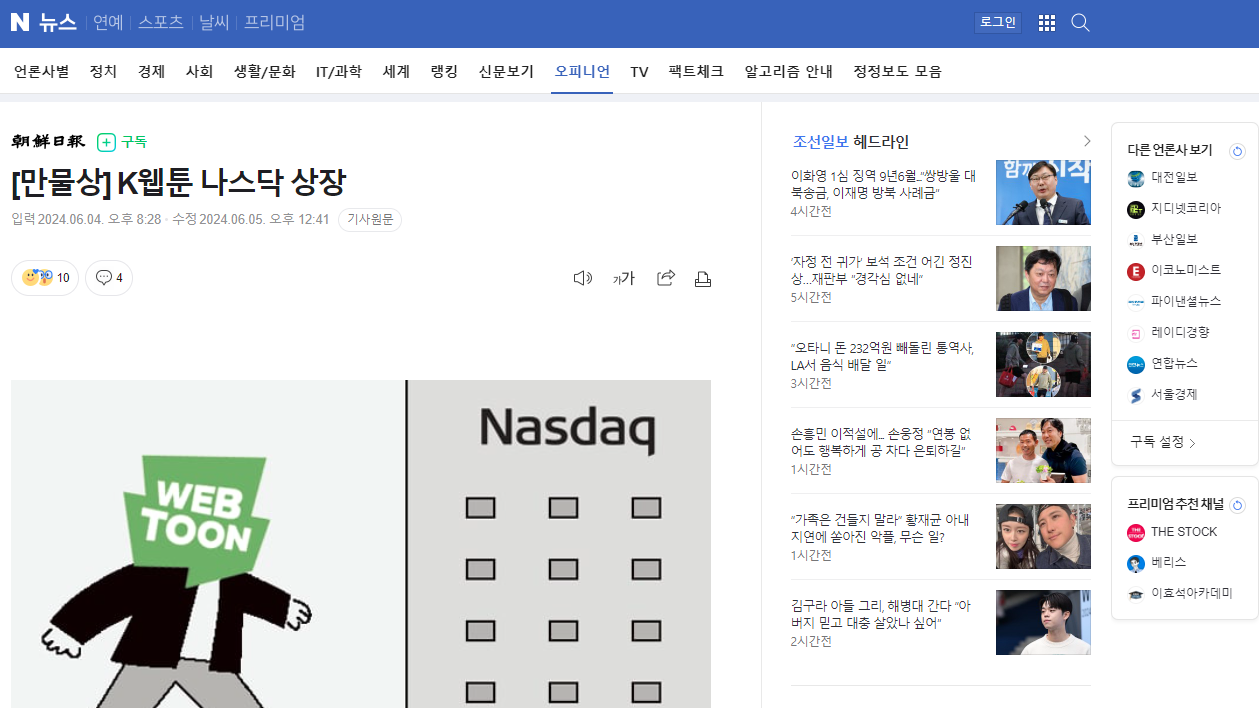Click the 지디넷코리아 icon
Image resolution: width=1259 pixels, height=708 pixels.
(1136, 210)
